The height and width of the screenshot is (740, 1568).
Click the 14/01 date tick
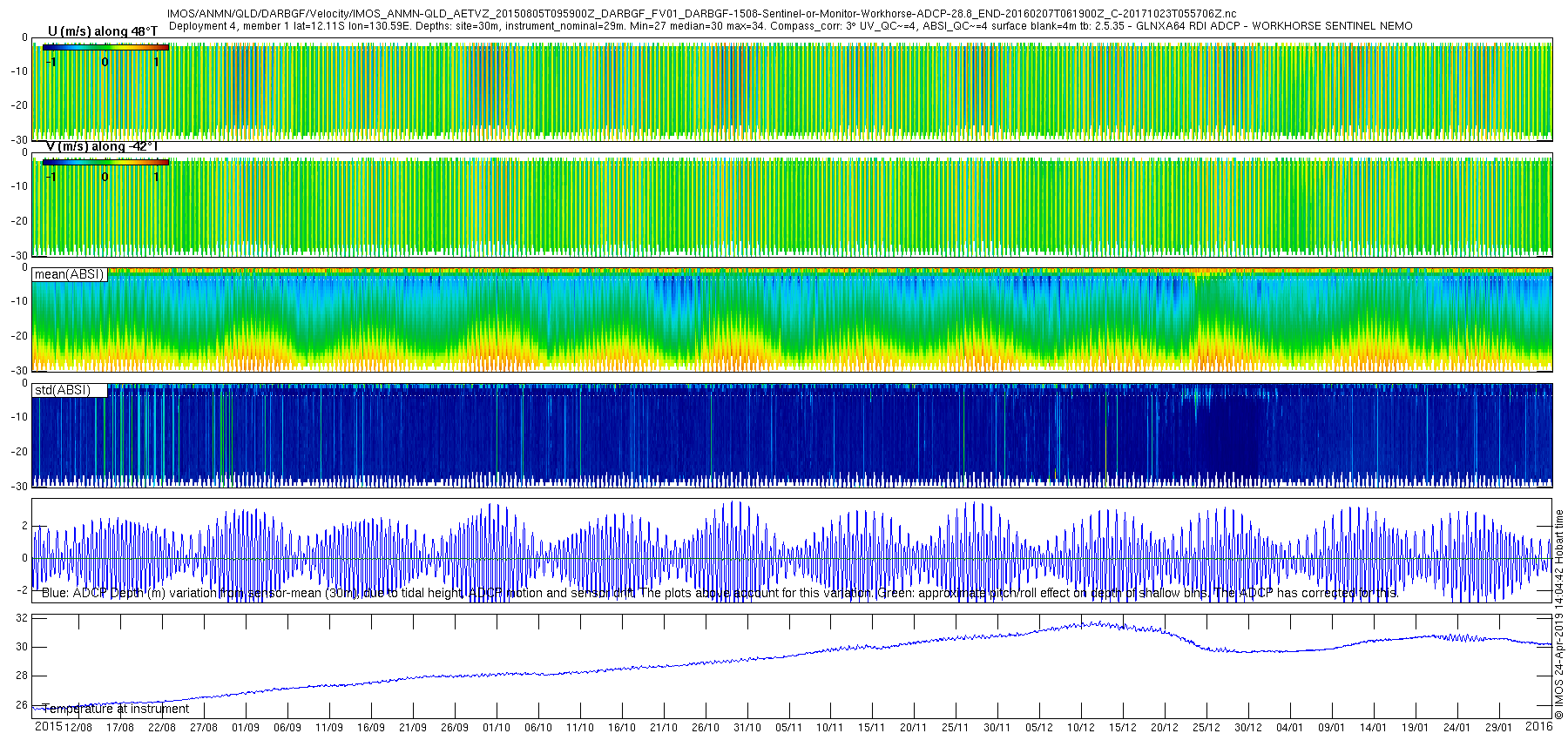coord(1374,727)
